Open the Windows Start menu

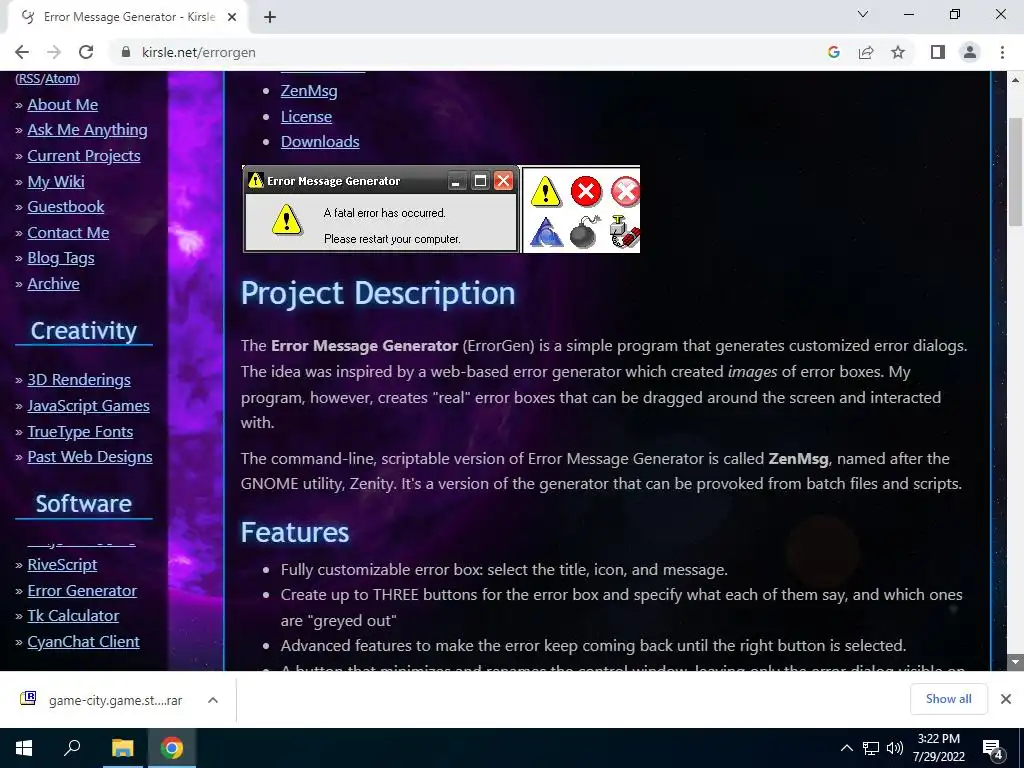pos(24,748)
